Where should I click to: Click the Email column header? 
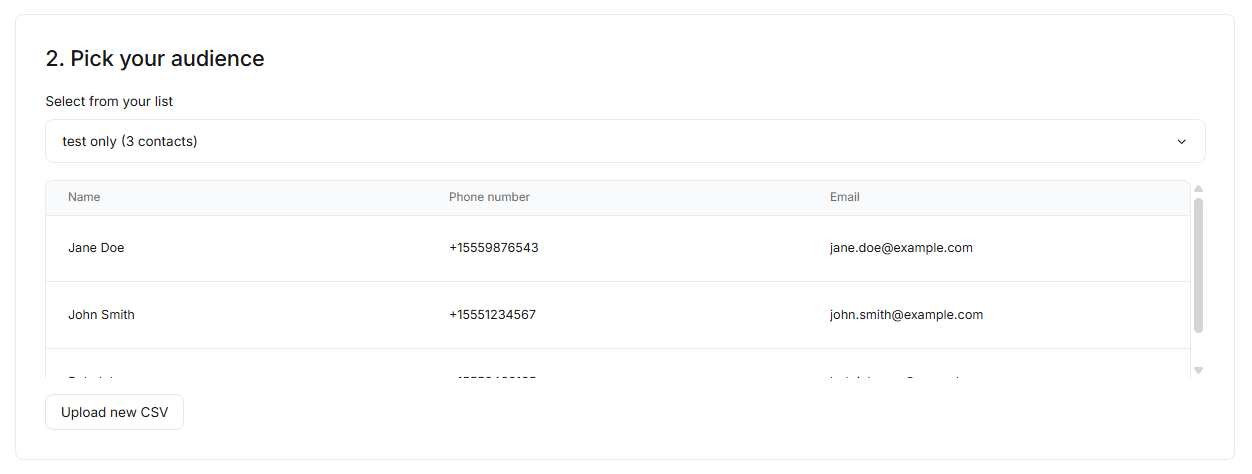844,197
